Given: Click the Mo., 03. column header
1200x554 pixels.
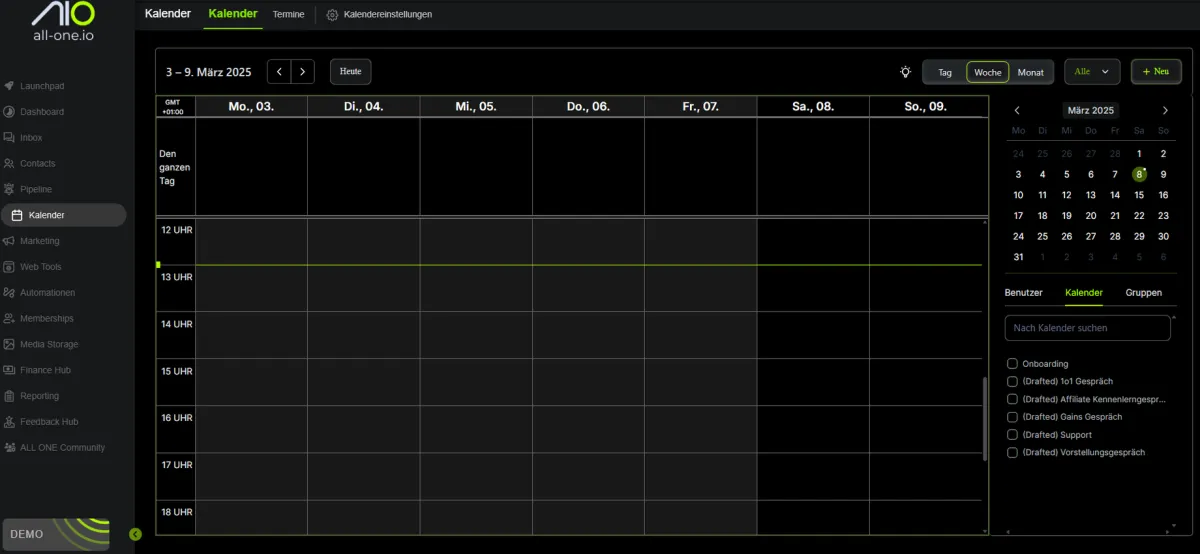Looking at the screenshot, I should point(251,106).
